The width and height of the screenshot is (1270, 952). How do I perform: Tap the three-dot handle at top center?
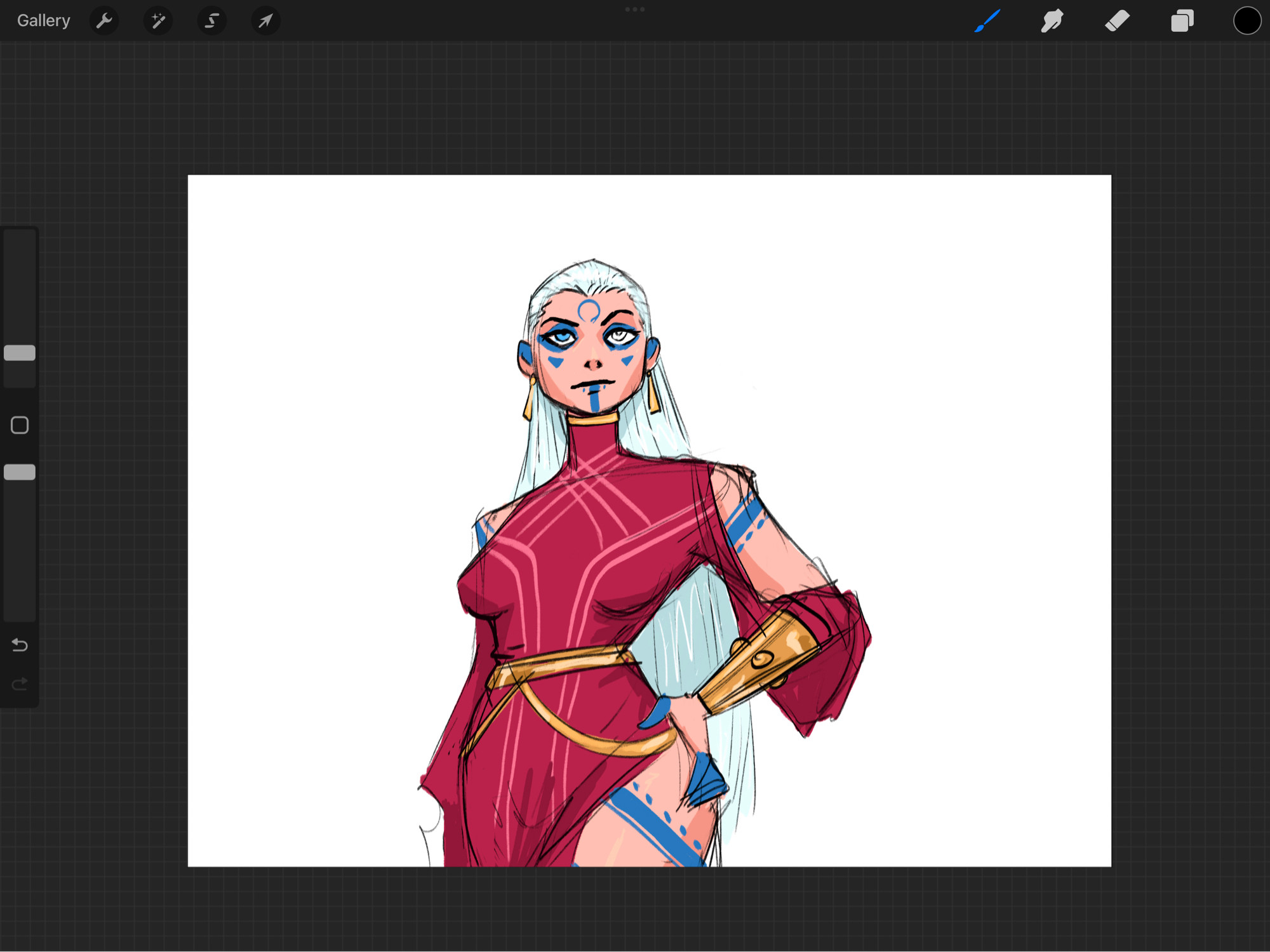(x=635, y=10)
